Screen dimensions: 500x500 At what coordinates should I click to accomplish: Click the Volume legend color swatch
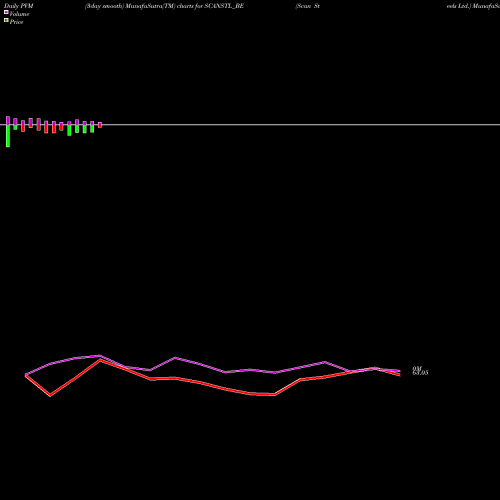pyautogui.click(x=6, y=12)
